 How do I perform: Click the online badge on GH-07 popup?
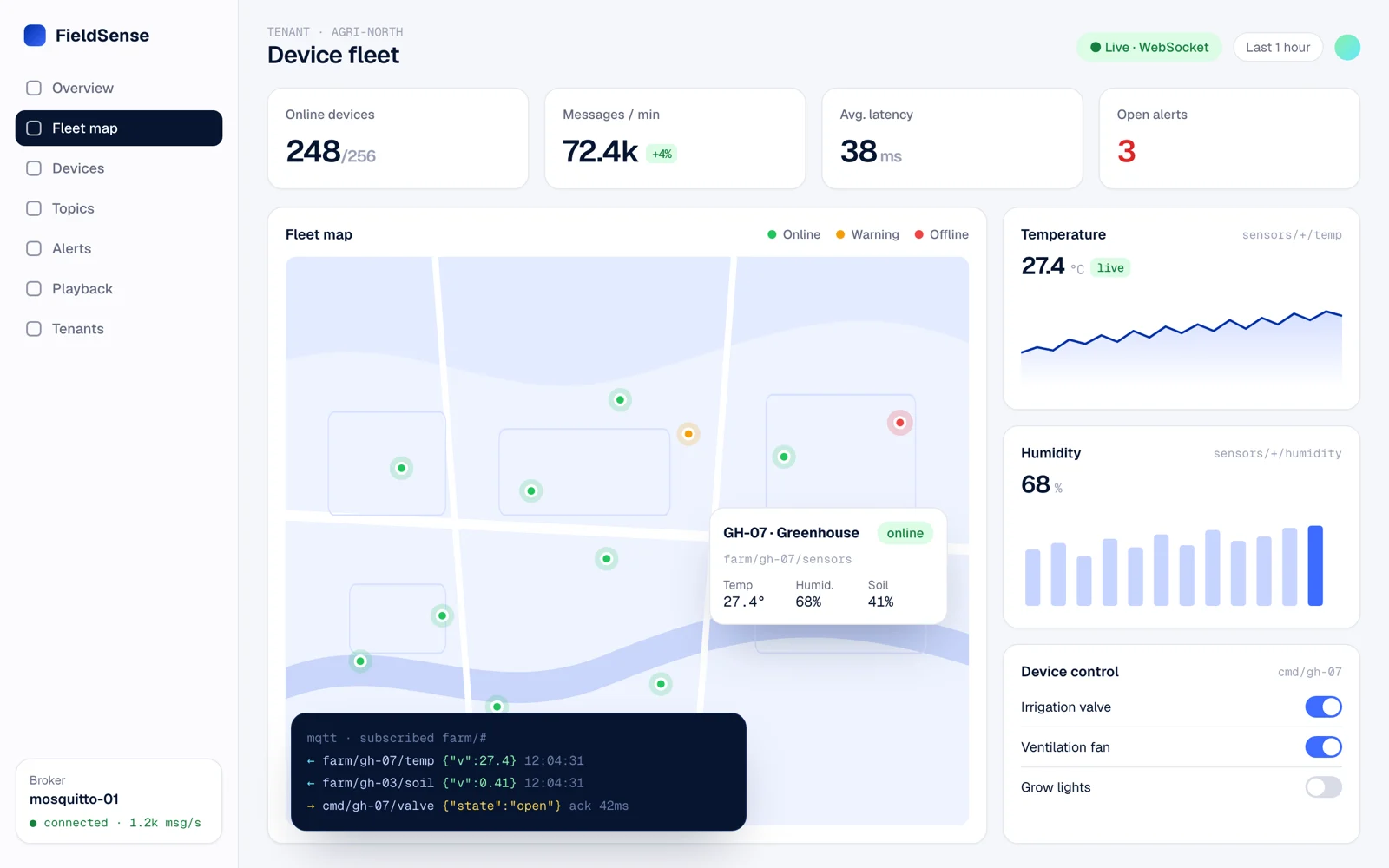tap(905, 533)
